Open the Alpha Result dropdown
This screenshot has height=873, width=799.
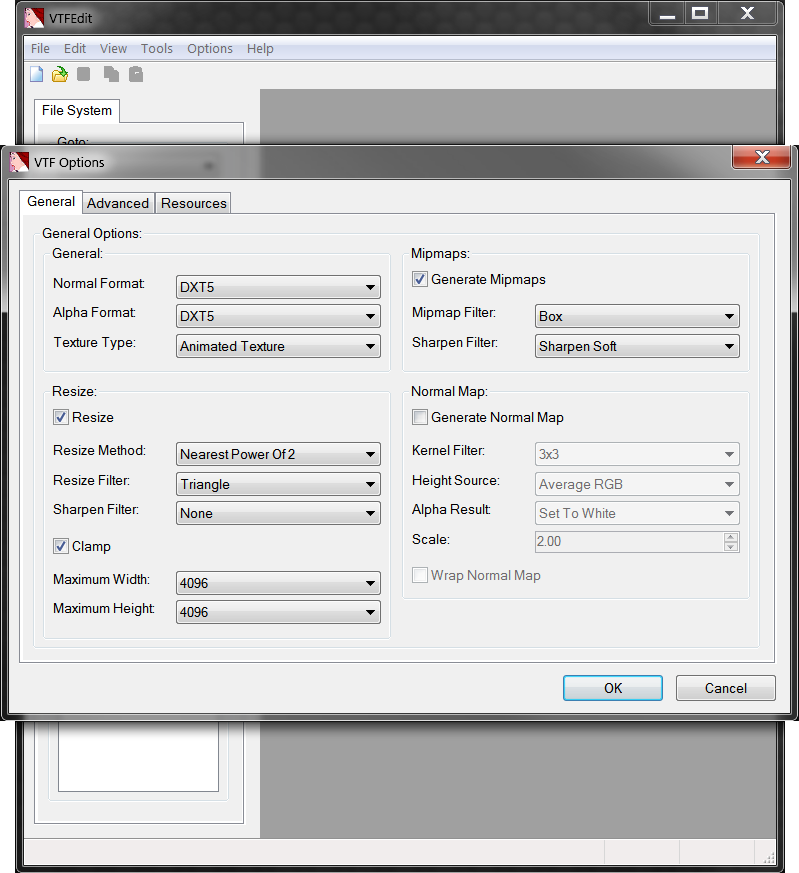click(x=637, y=513)
